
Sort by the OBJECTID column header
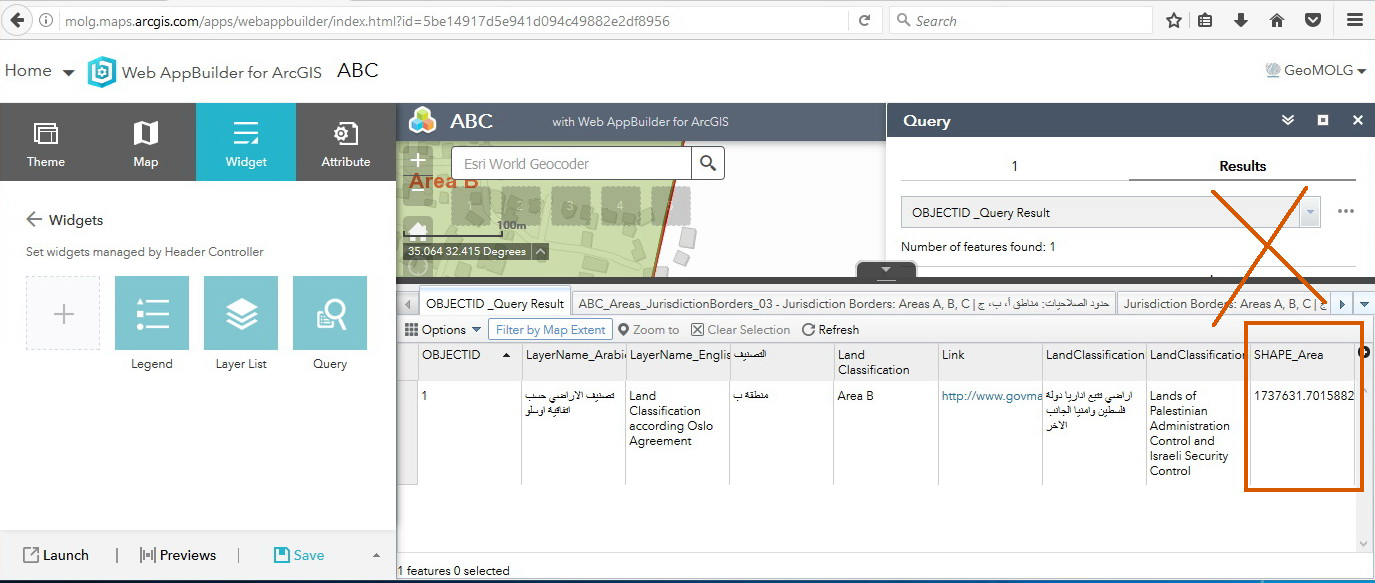click(x=469, y=361)
